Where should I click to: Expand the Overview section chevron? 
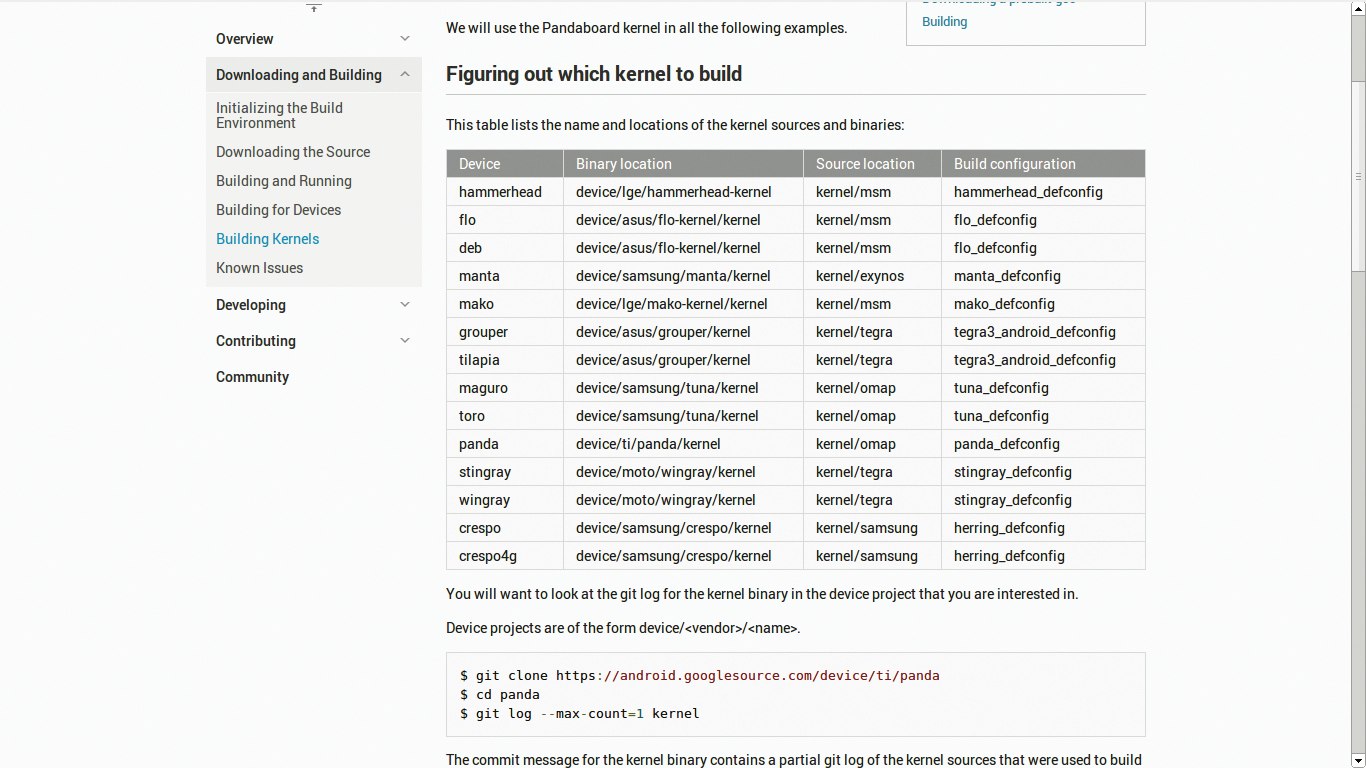click(405, 39)
